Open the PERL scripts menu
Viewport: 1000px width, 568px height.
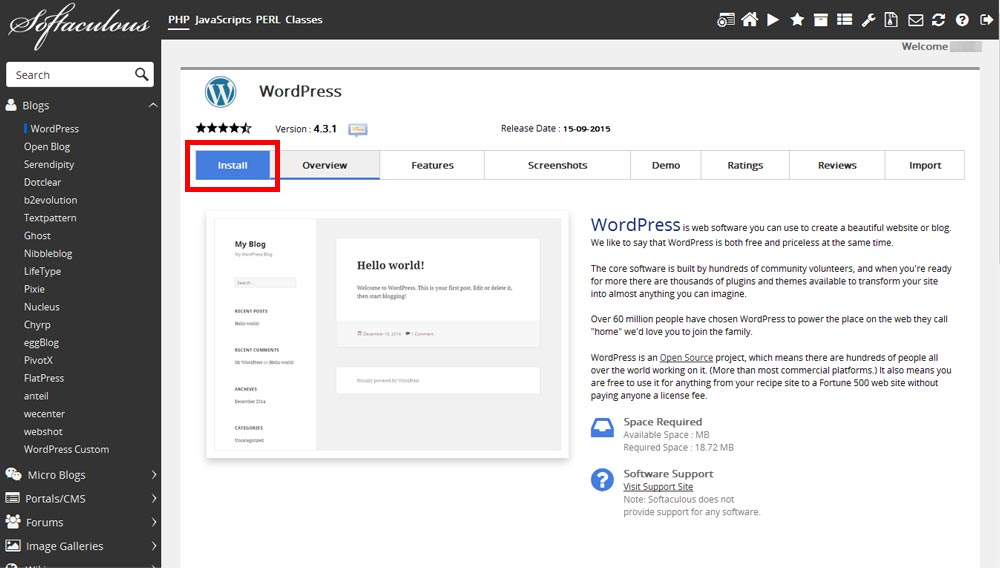[268, 20]
